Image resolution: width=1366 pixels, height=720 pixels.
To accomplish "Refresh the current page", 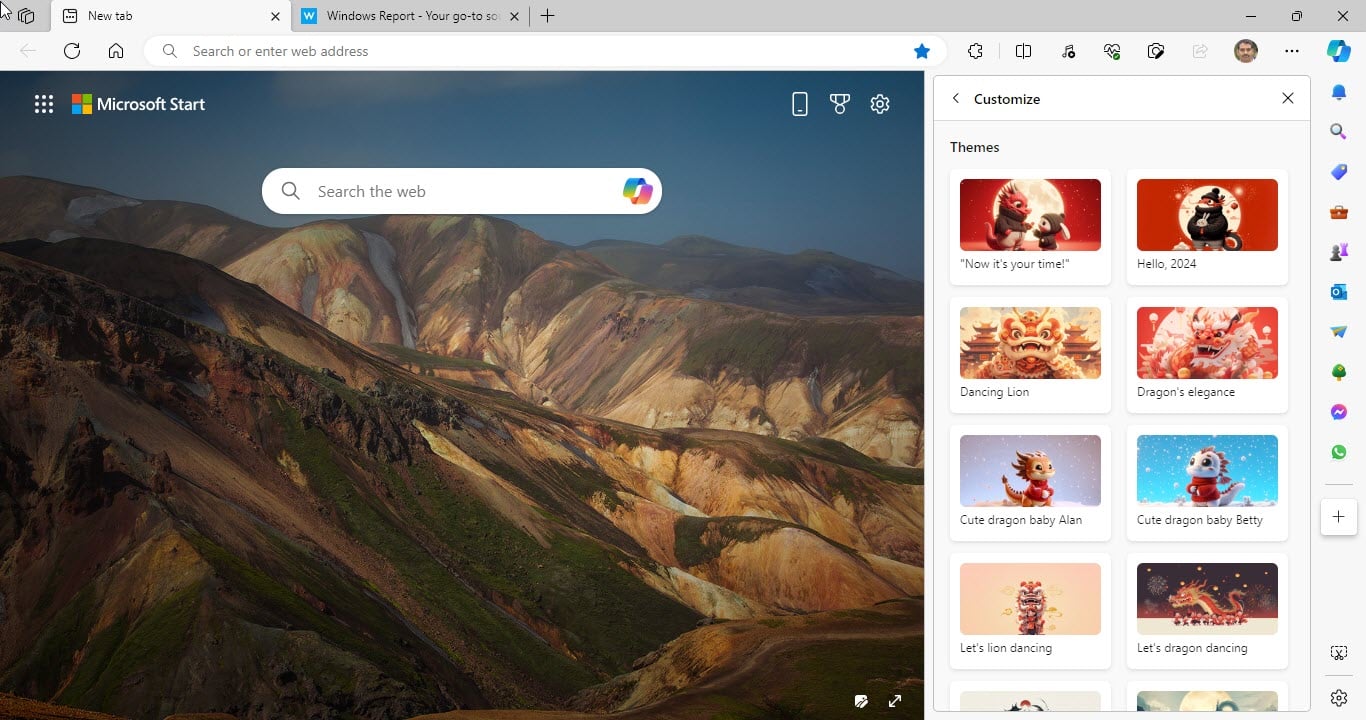I will (x=72, y=51).
